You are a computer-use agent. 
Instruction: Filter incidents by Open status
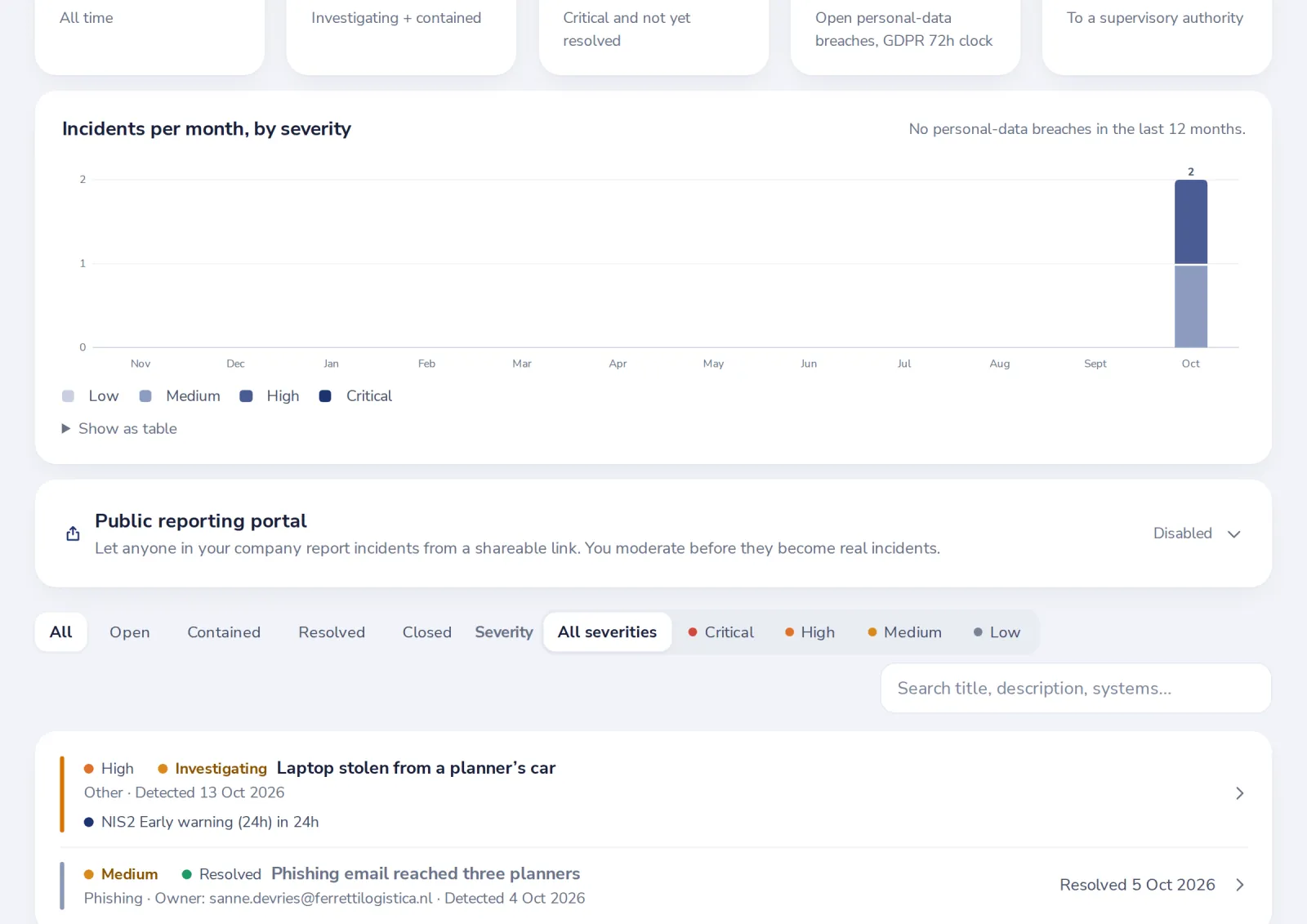click(130, 632)
